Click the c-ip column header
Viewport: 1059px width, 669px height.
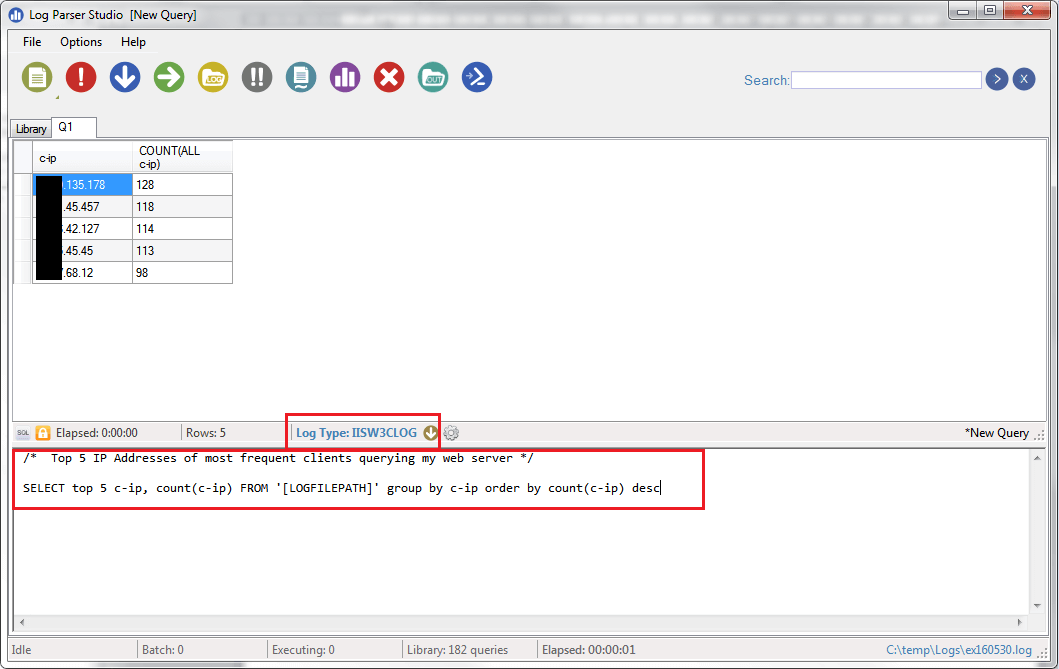pos(82,158)
